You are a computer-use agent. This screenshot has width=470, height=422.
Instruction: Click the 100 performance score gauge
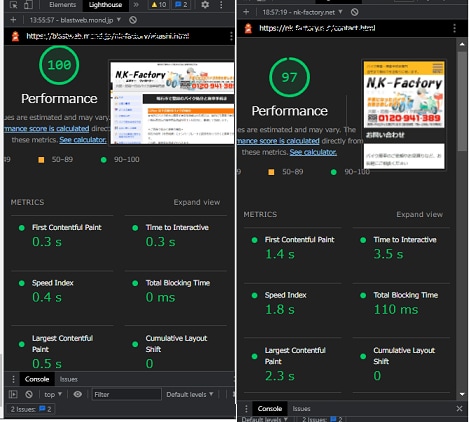tap(59, 65)
